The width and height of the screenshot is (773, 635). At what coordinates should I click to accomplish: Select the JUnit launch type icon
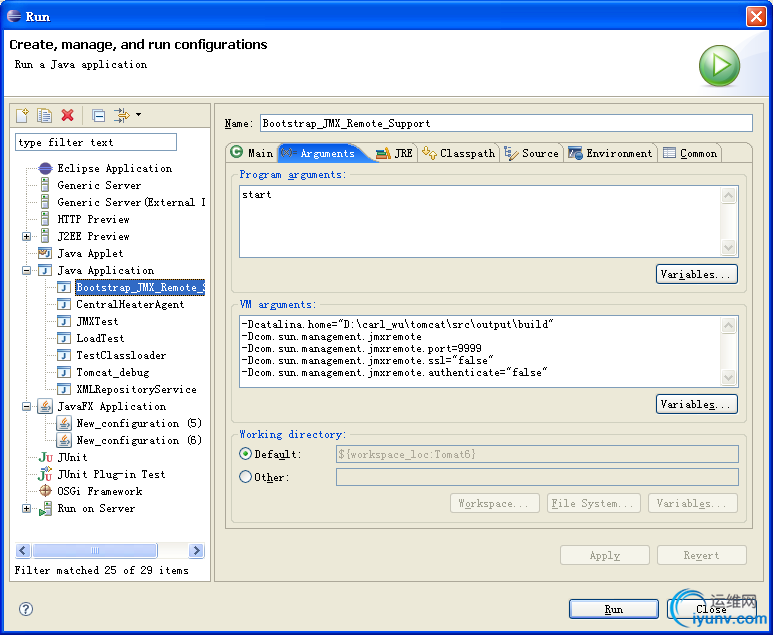pos(45,458)
